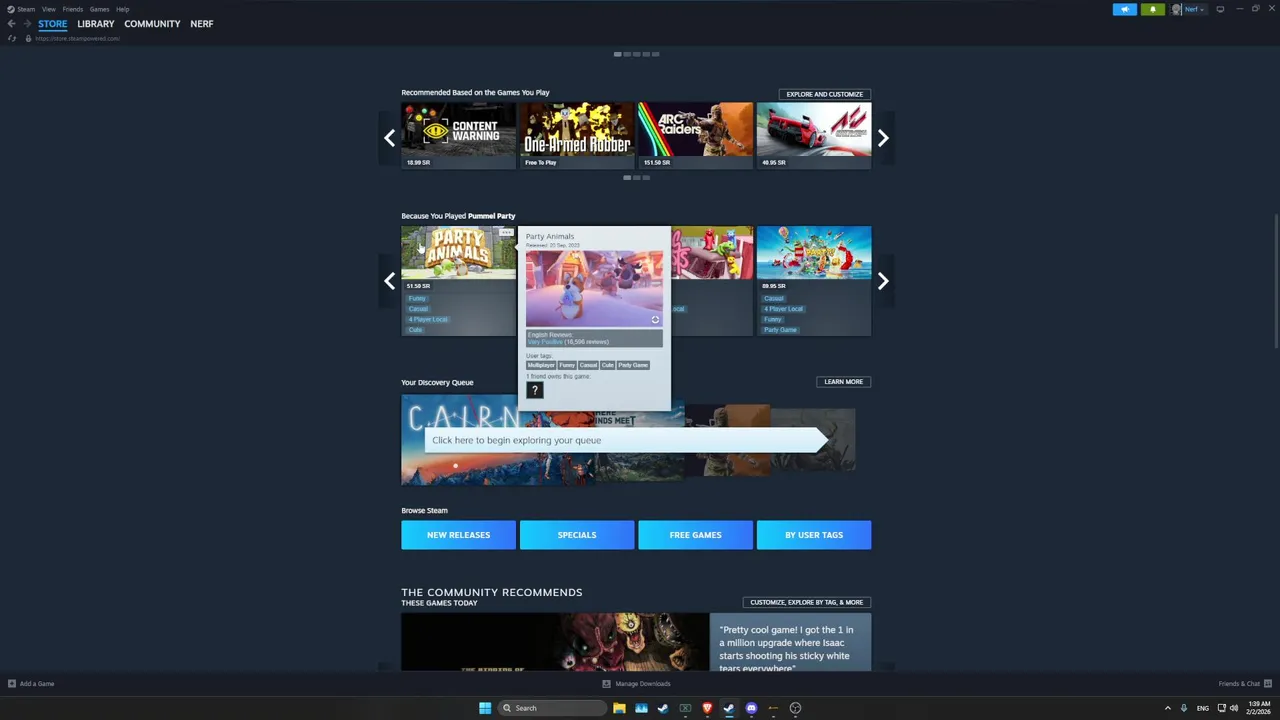This screenshot has width=1280, height=720.
Task: Browse FREE GAMES
Action: 695,535
